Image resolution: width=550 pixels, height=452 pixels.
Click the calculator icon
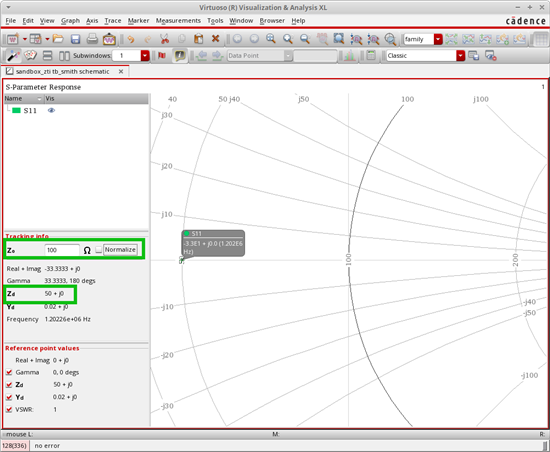click(371, 55)
